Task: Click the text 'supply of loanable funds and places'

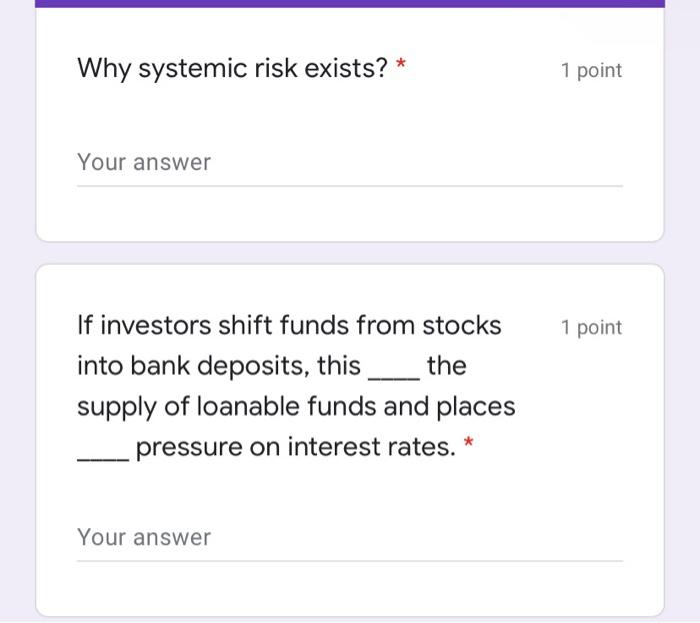Action: click(296, 407)
